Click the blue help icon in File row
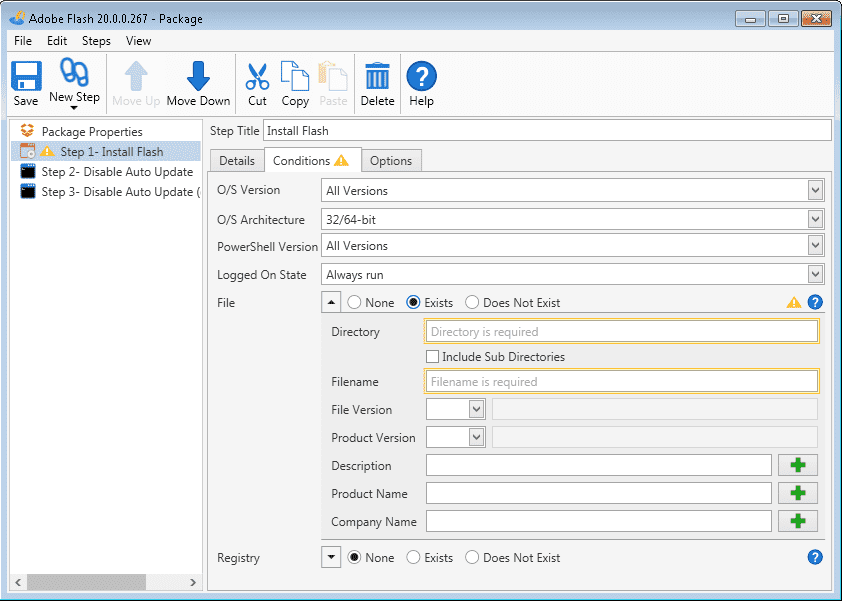 pos(815,302)
